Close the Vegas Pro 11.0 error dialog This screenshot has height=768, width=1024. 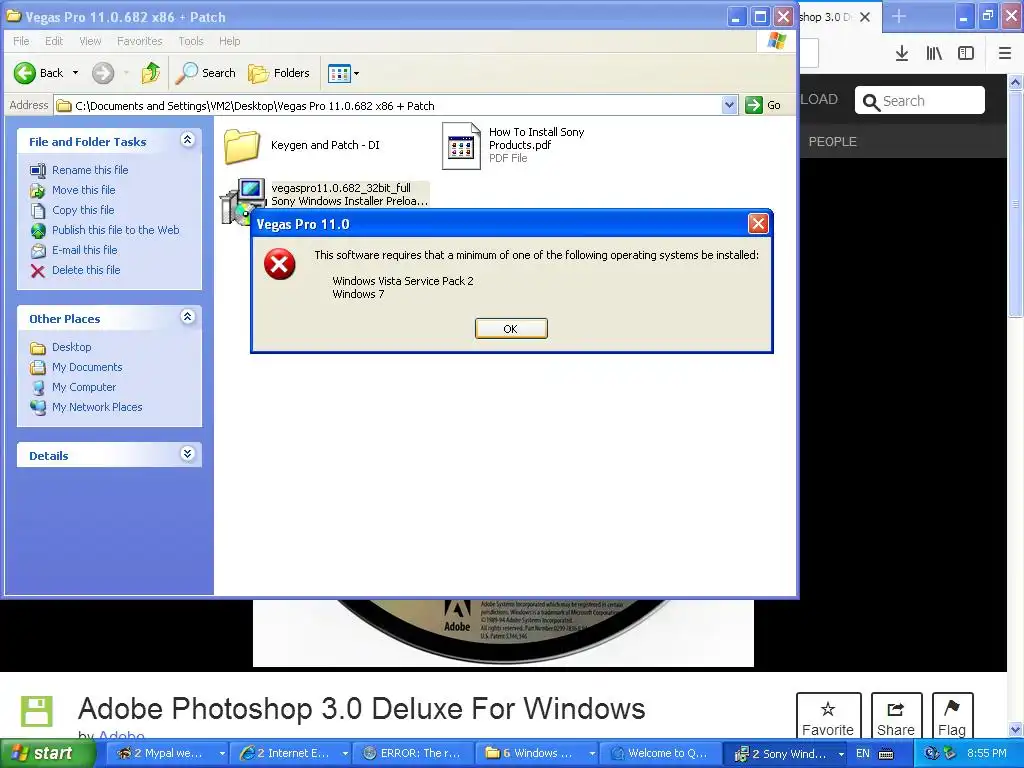coord(758,224)
